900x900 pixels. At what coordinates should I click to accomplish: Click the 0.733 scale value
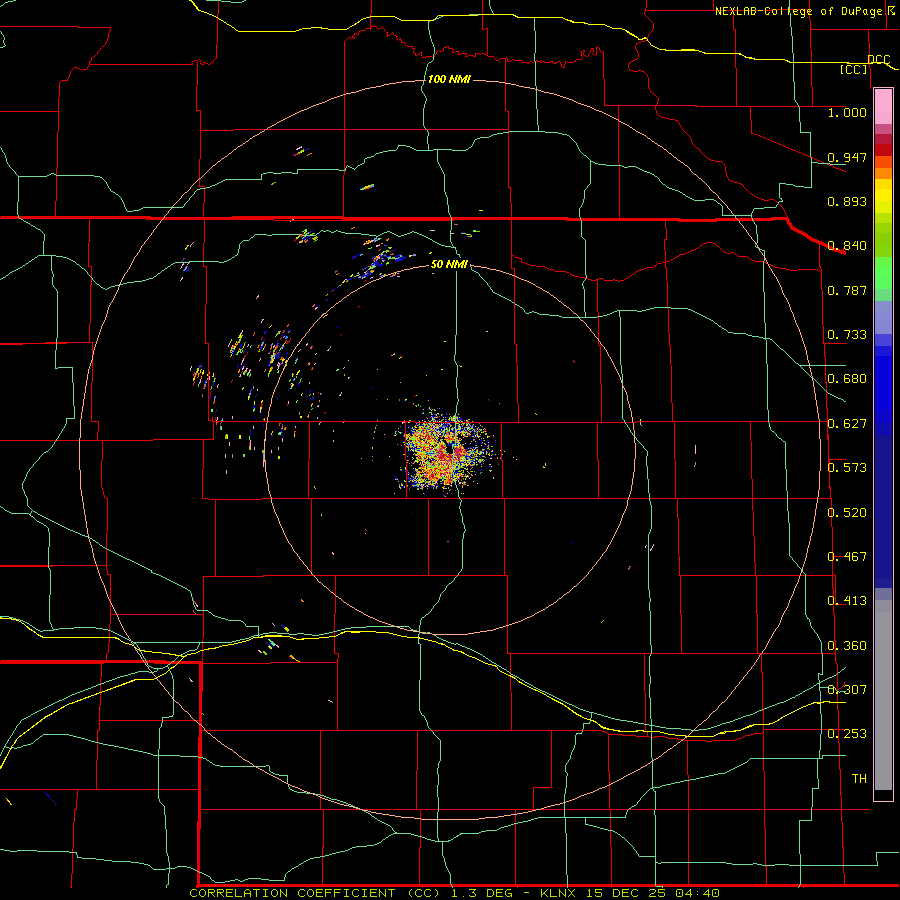pos(847,335)
